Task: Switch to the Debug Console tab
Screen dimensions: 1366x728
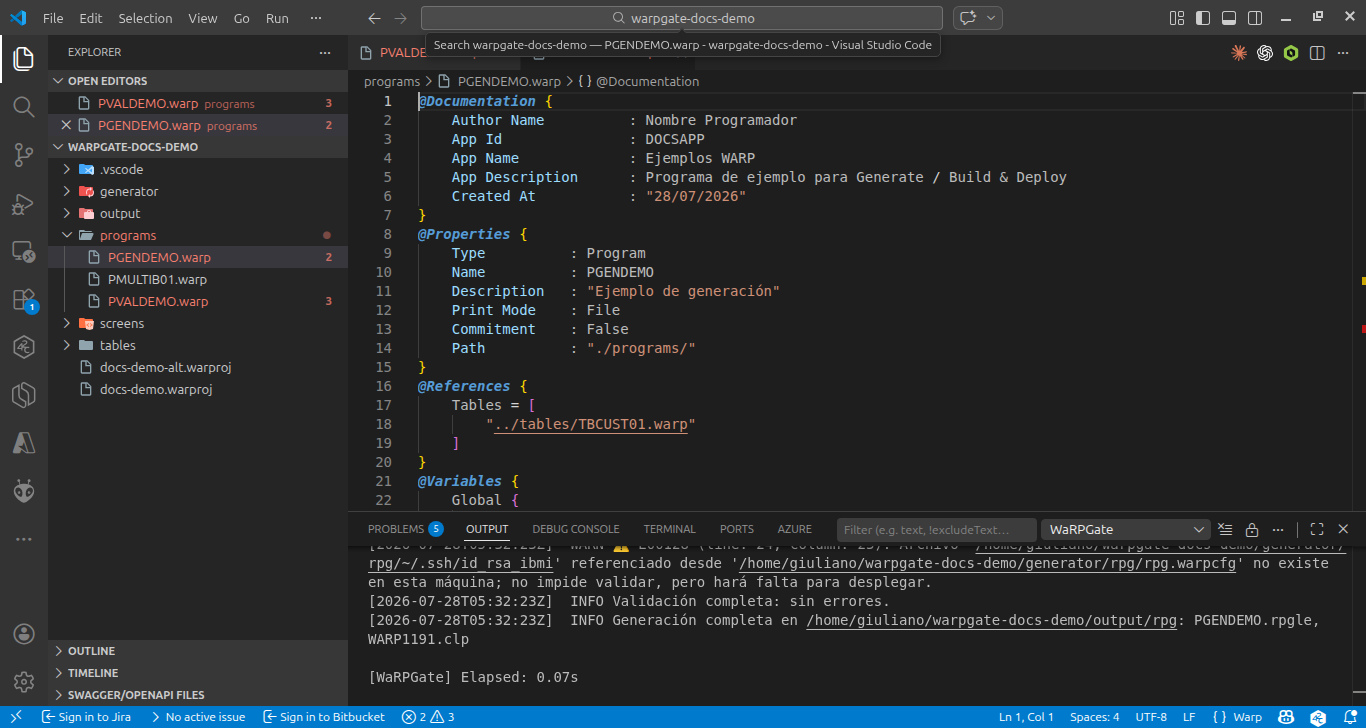Action: pos(576,529)
